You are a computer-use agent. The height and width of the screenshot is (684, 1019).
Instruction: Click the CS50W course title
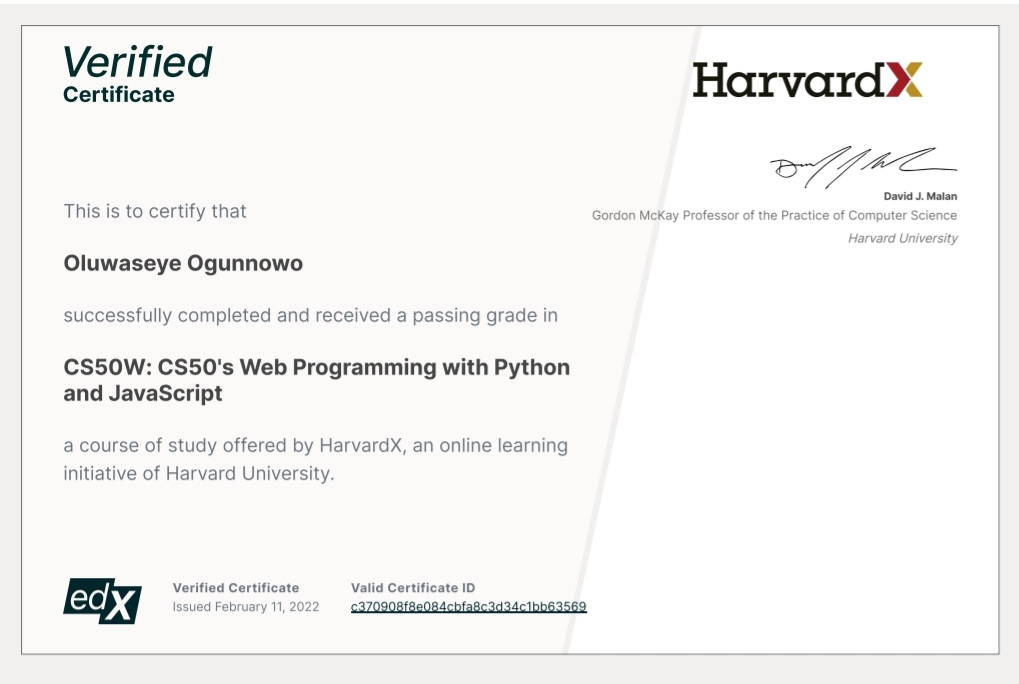click(x=316, y=380)
